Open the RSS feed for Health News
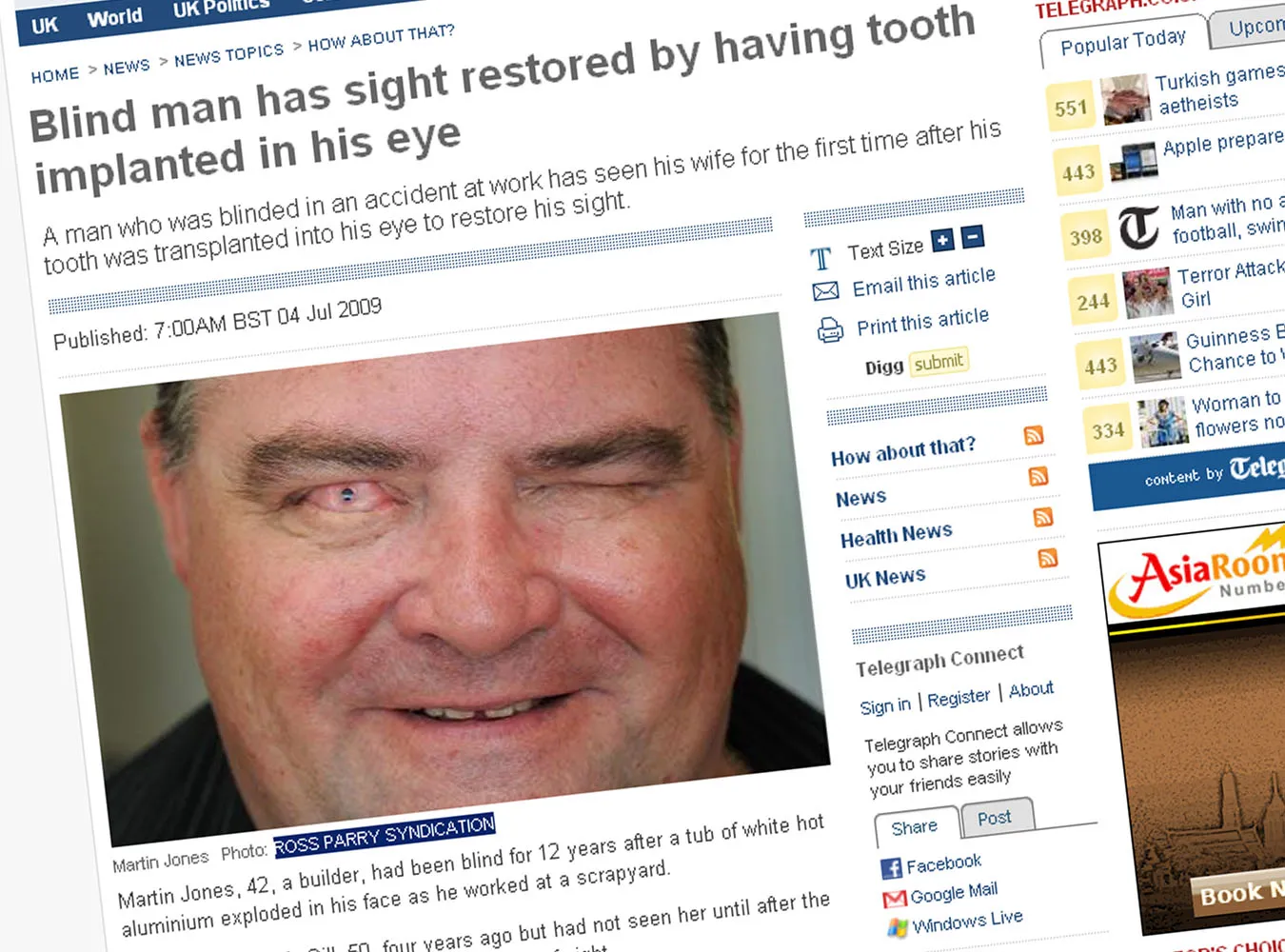Viewport: 1285px width, 952px height. pyautogui.click(x=1043, y=517)
